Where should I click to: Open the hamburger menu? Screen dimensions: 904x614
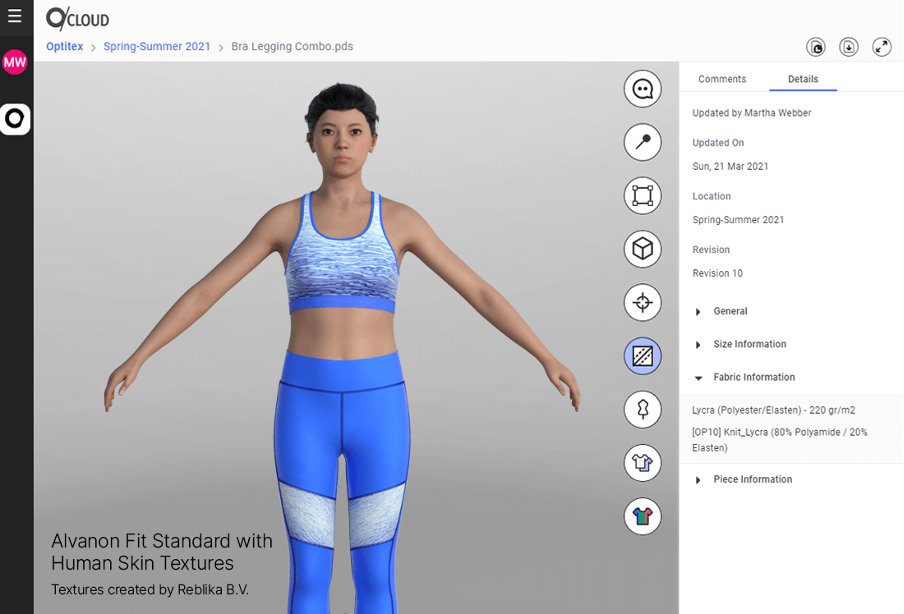pyautogui.click(x=15, y=16)
